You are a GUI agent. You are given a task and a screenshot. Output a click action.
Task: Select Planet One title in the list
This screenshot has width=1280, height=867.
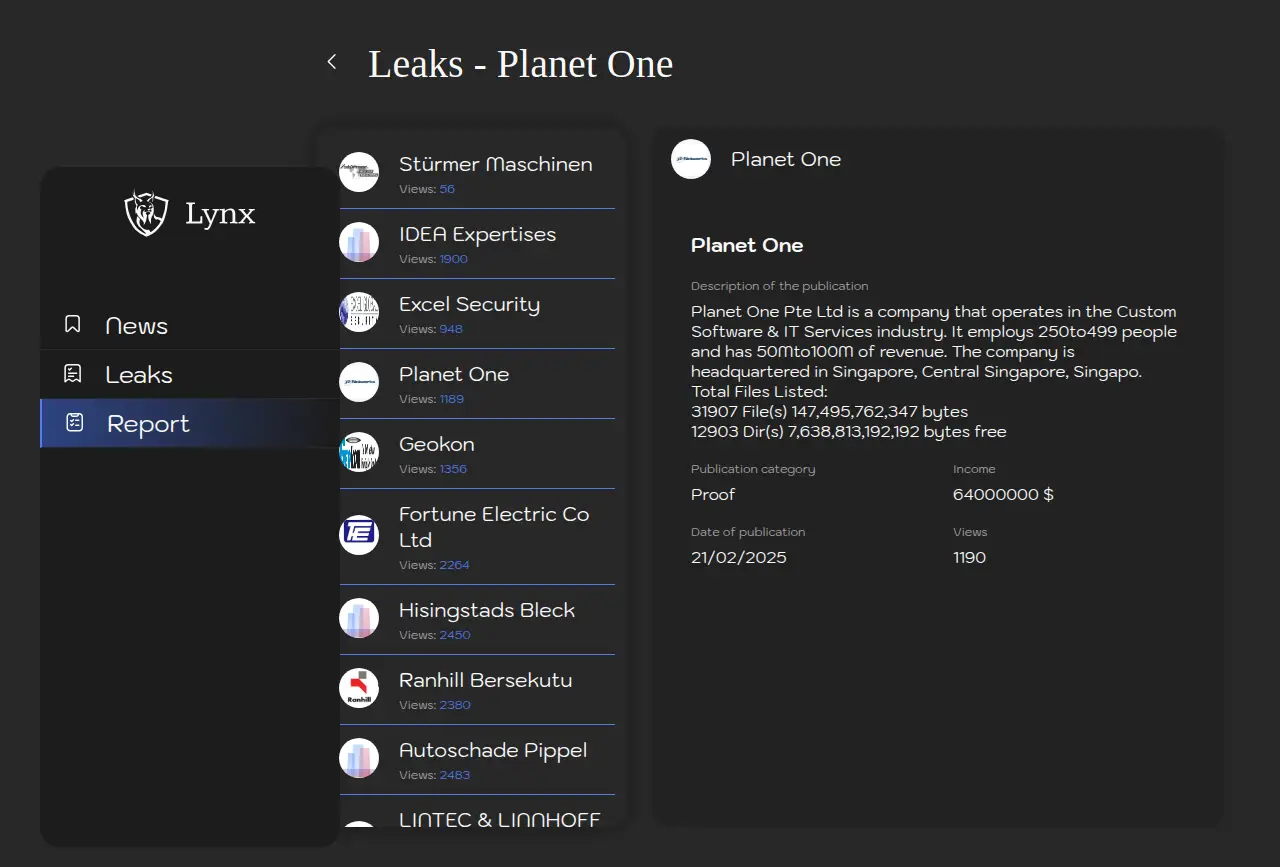tap(454, 374)
